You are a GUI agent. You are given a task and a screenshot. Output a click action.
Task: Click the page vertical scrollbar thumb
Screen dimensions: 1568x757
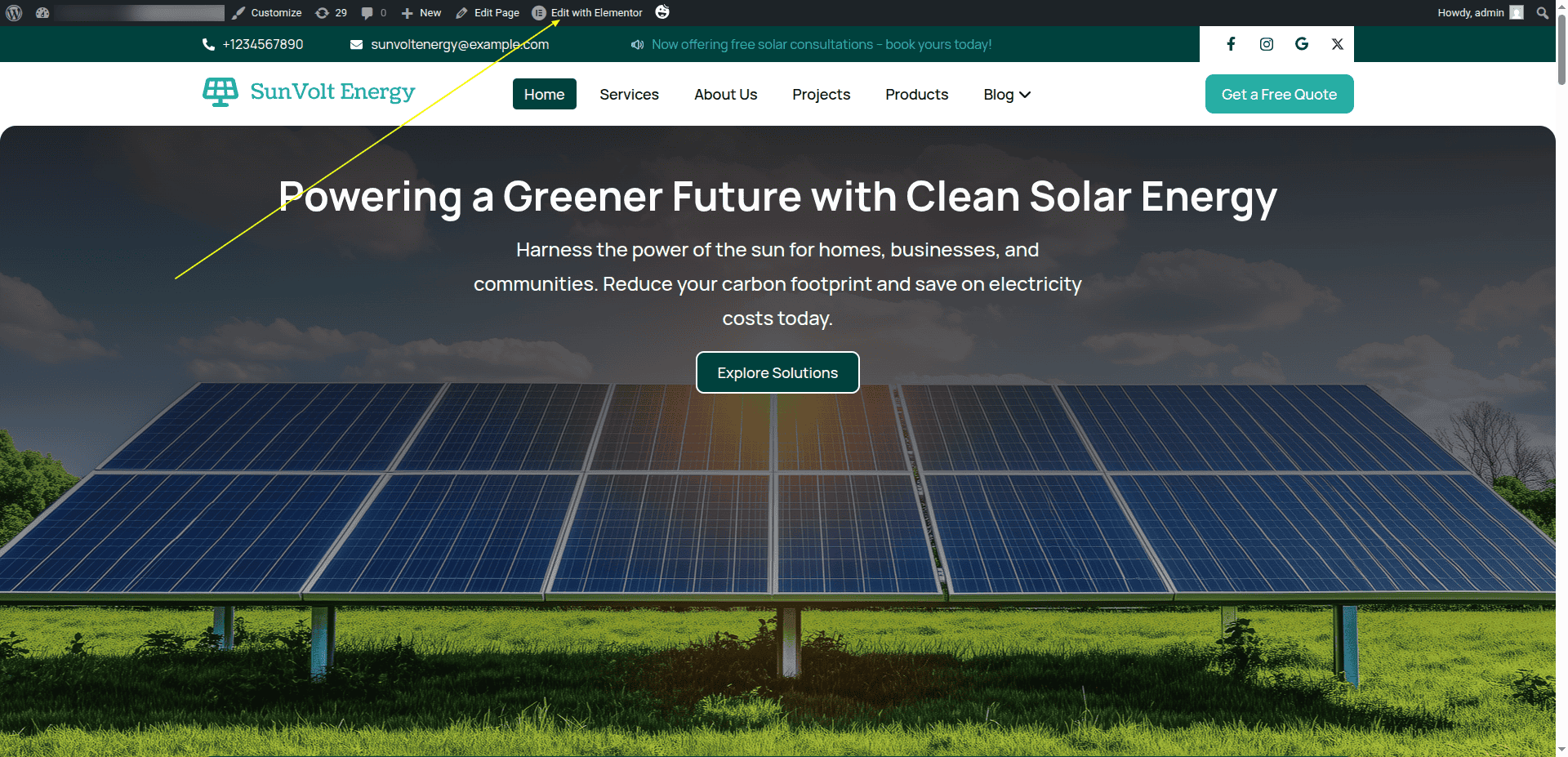[x=1561, y=49]
